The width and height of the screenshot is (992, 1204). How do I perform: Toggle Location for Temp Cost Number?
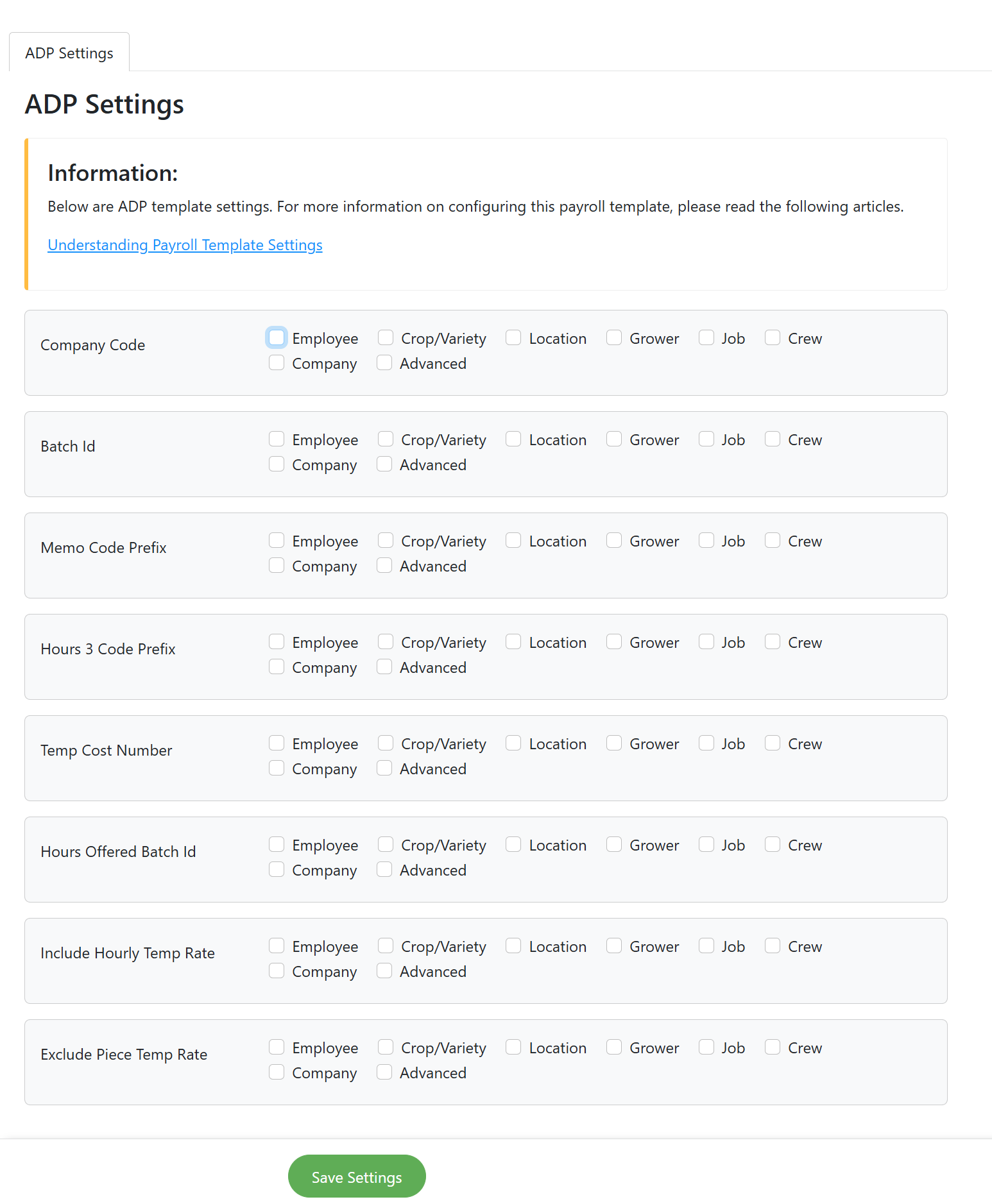coord(513,743)
